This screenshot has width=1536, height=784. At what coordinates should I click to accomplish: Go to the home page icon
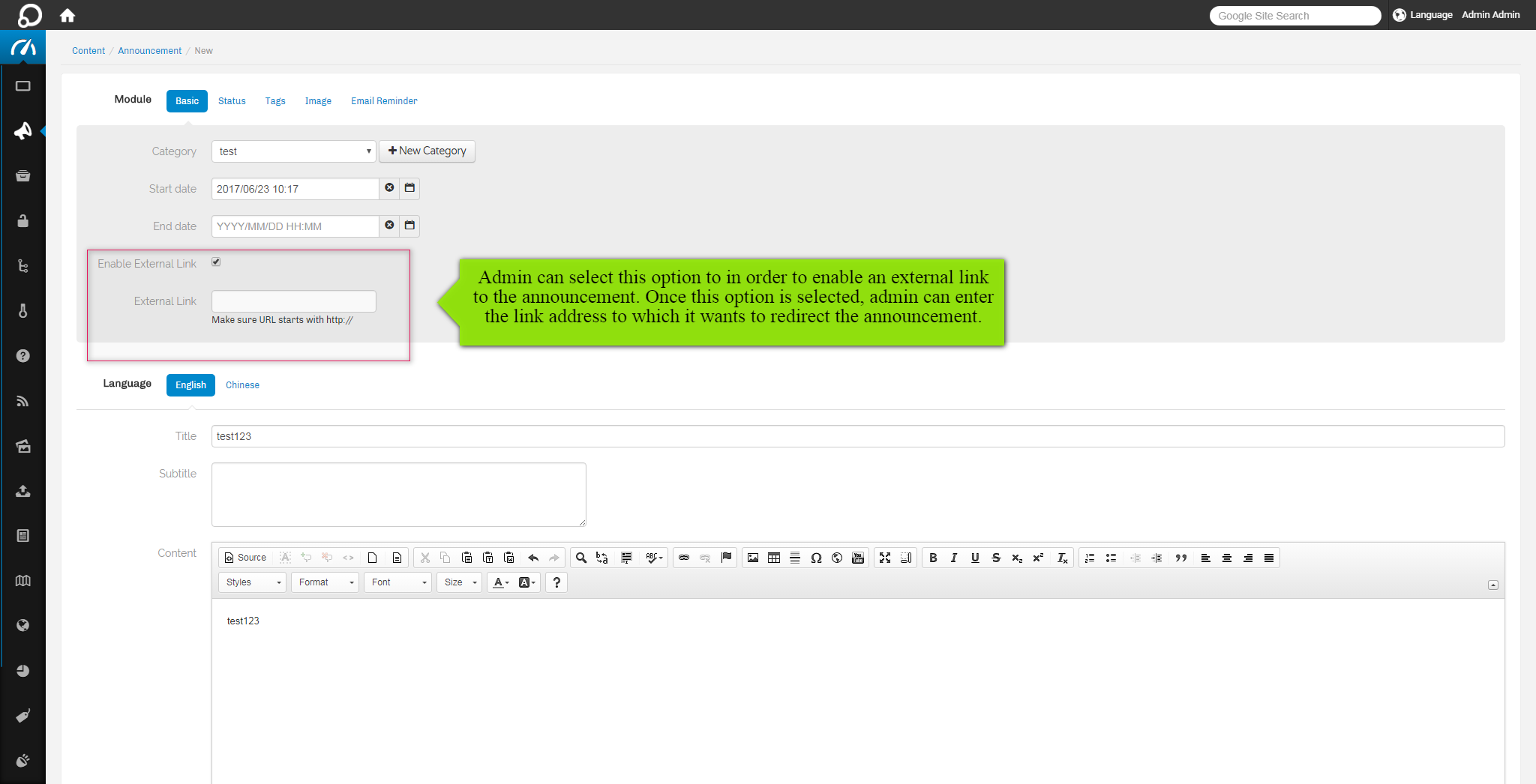(x=67, y=15)
